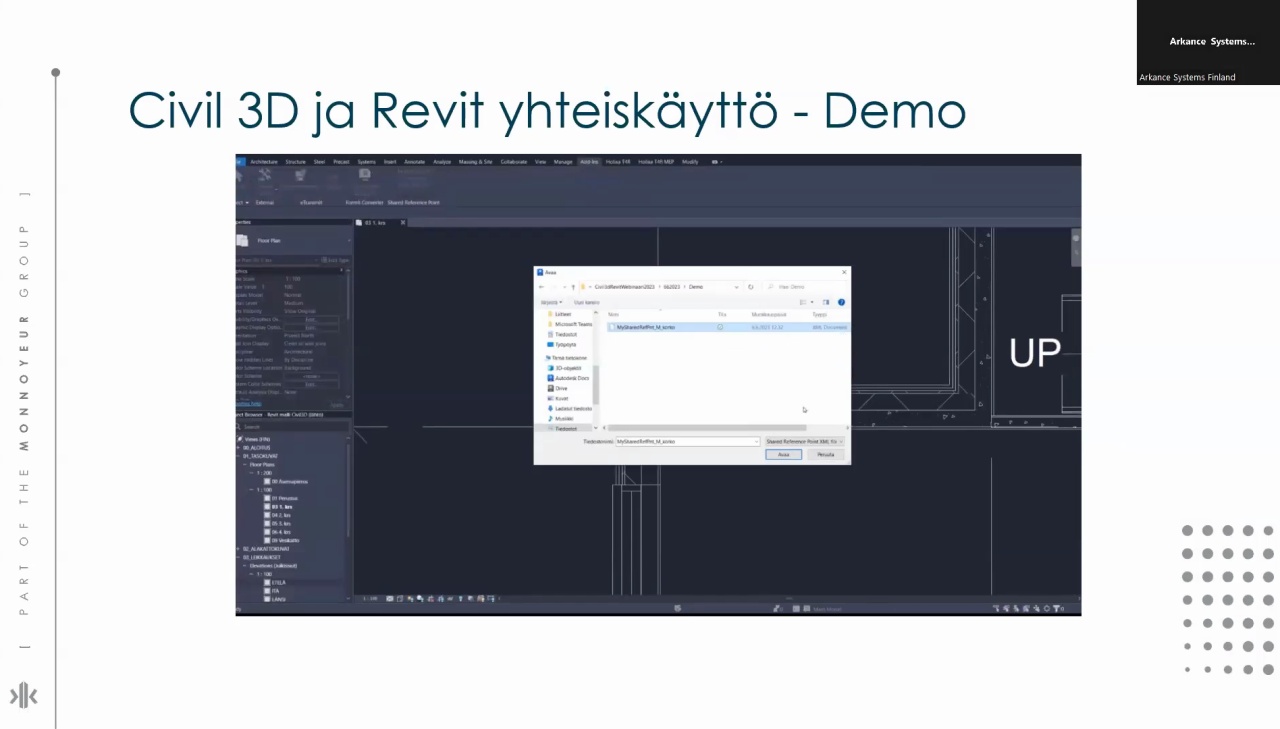Collapse the Floor Plans node
The image size is (1280, 729).
coord(245,464)
